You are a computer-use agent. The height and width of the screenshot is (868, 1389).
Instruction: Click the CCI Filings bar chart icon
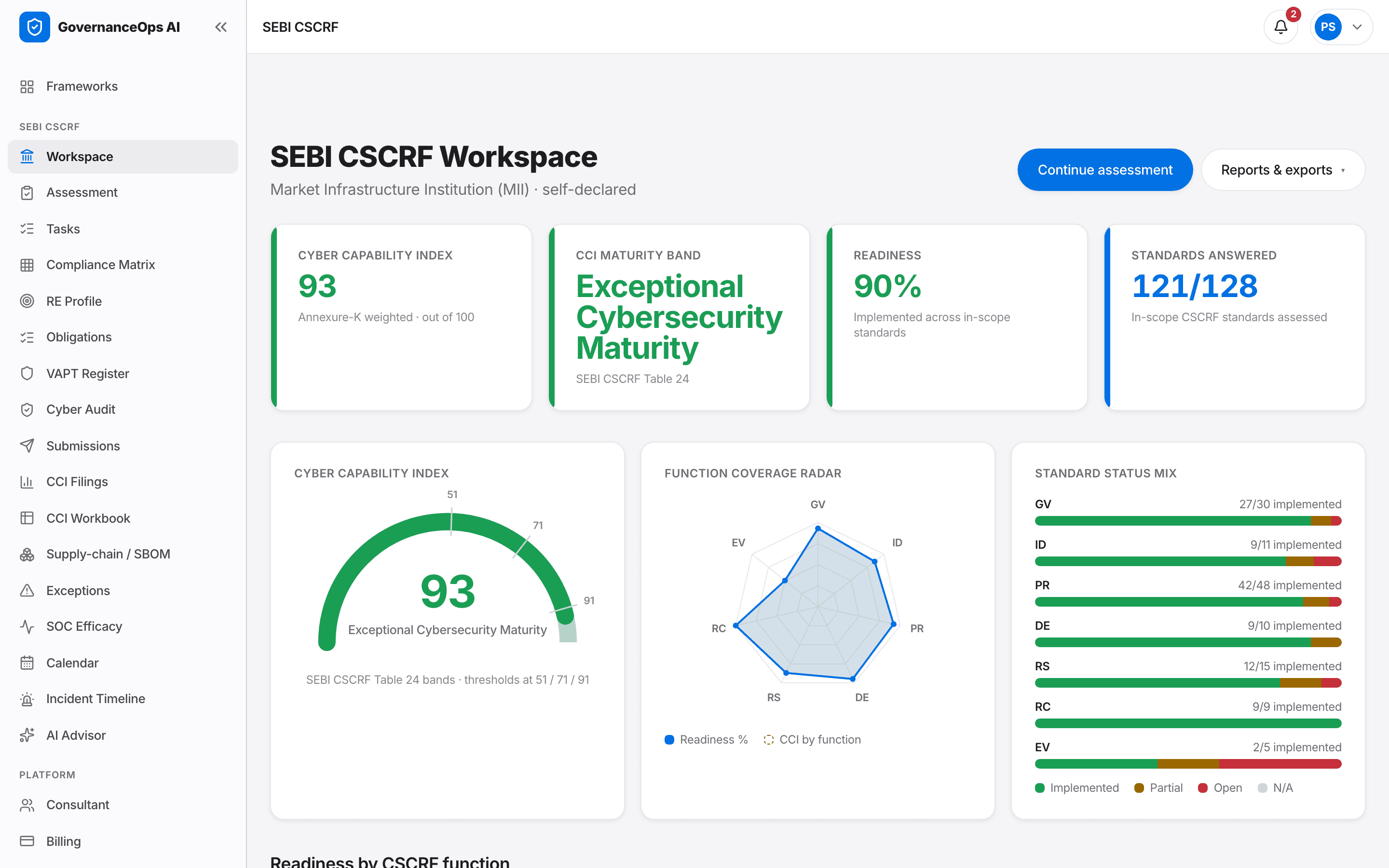tap(27, 482)
